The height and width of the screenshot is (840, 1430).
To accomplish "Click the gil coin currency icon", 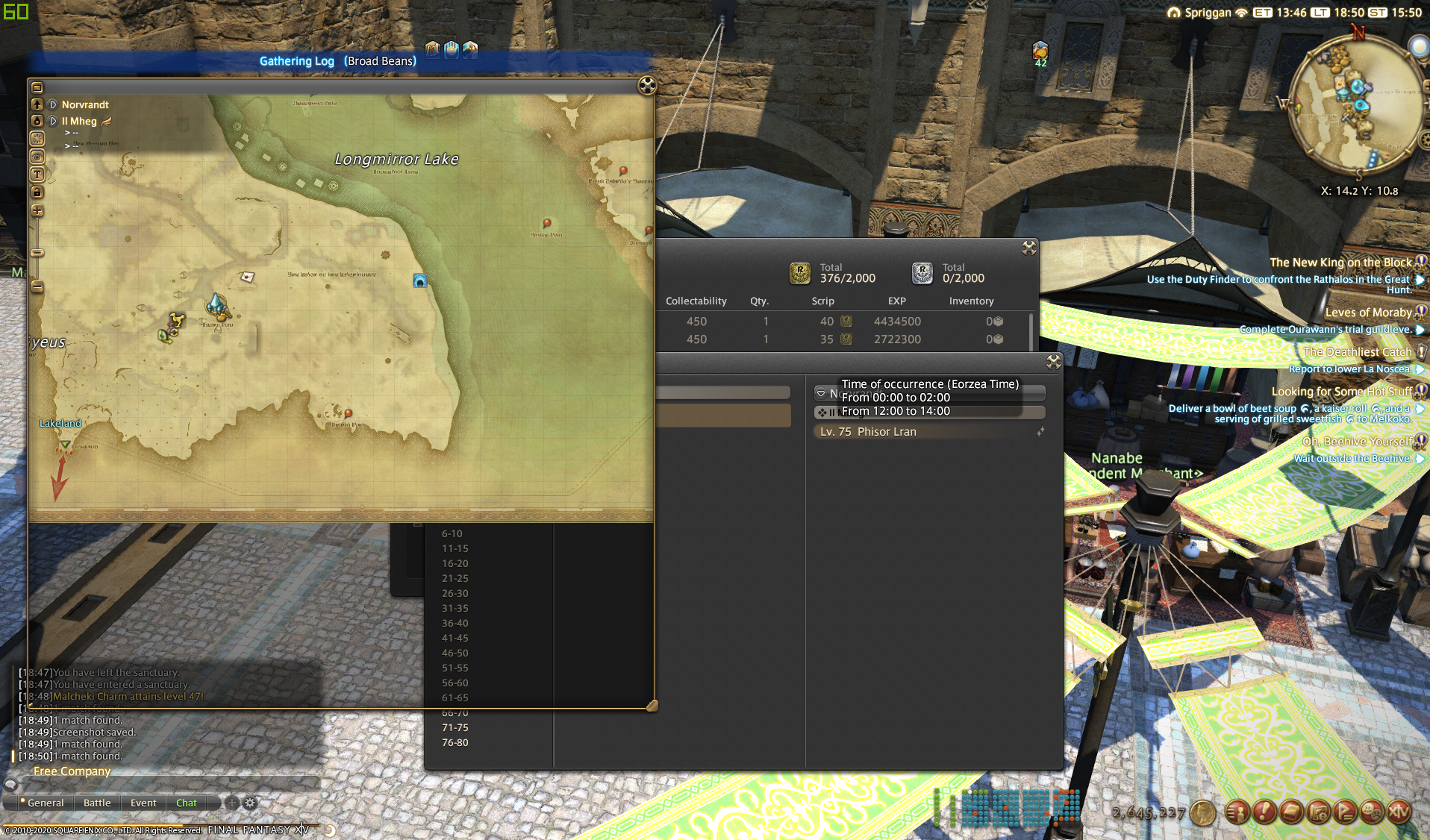I will pyautogui.click(x=1202, y=813).
